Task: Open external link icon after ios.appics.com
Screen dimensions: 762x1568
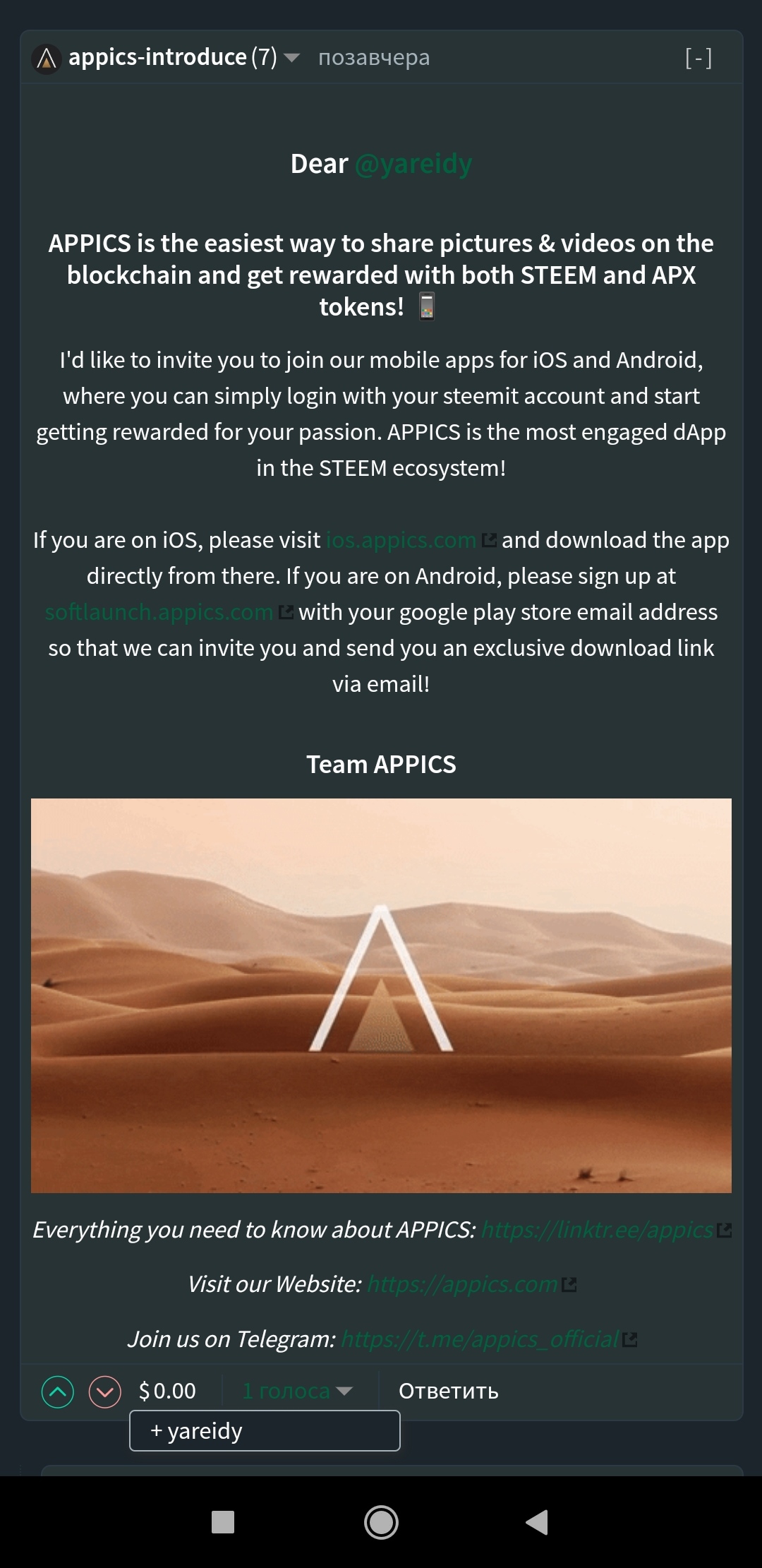Action: click(489, 540)
